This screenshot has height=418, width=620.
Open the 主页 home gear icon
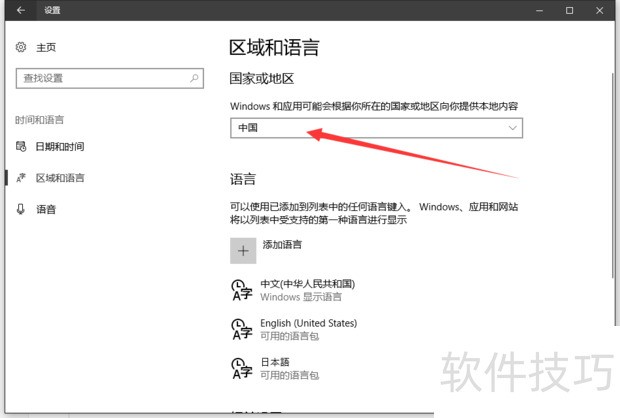tap(22, 47)
